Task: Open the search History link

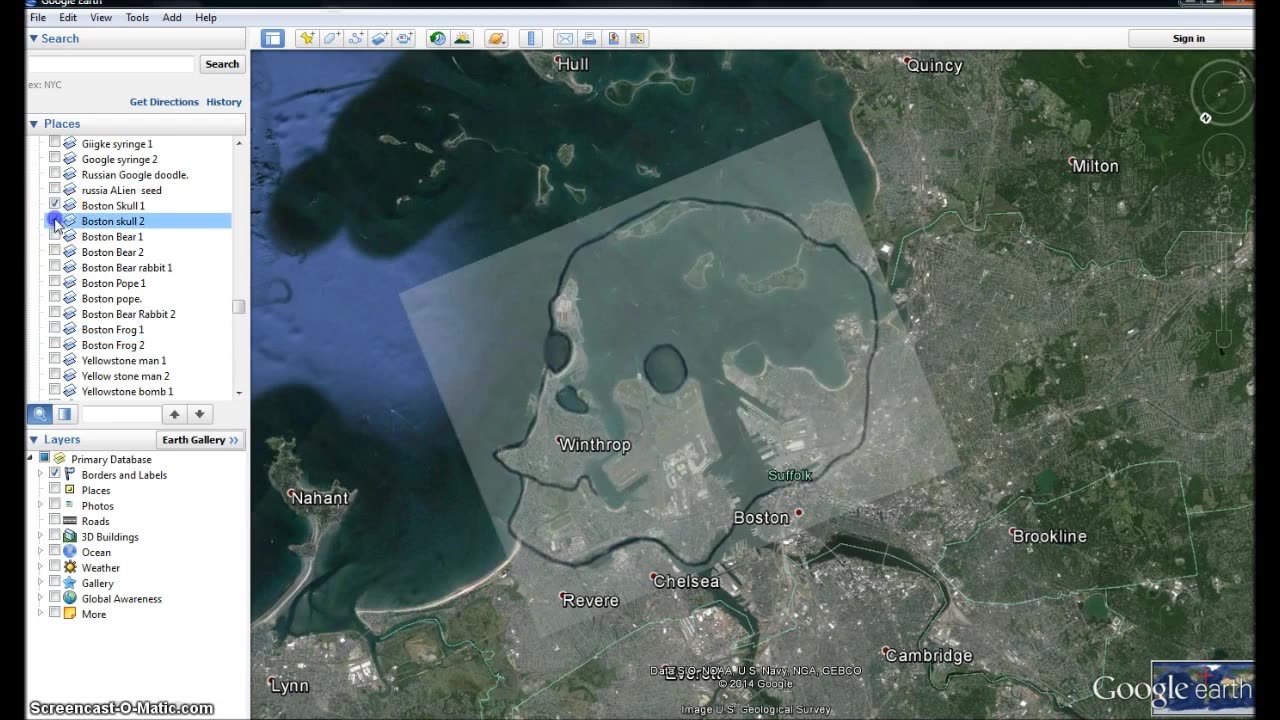Action: (224, 102)
